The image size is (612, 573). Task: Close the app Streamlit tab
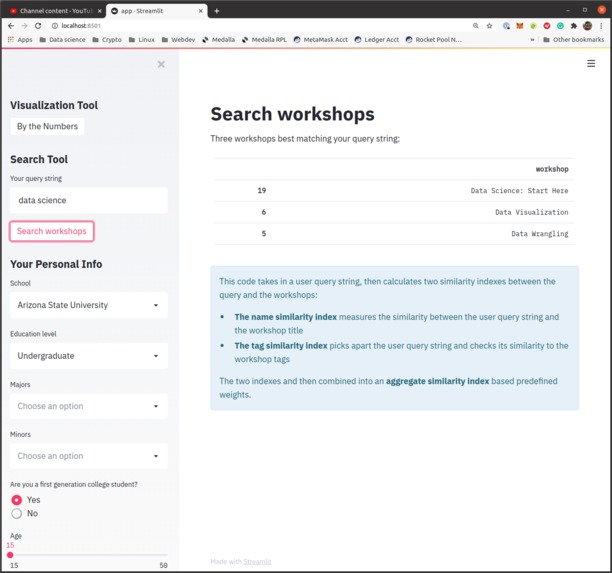click(201, 11)
